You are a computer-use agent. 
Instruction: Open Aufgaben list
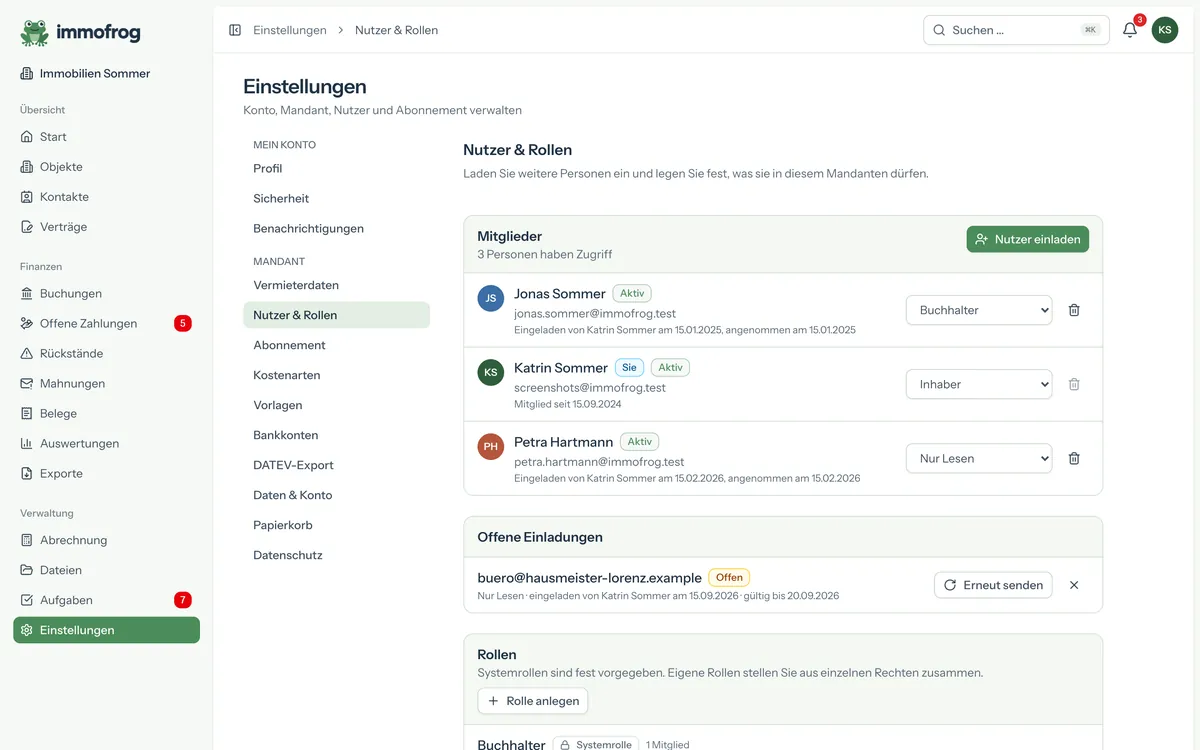[106, 600]
